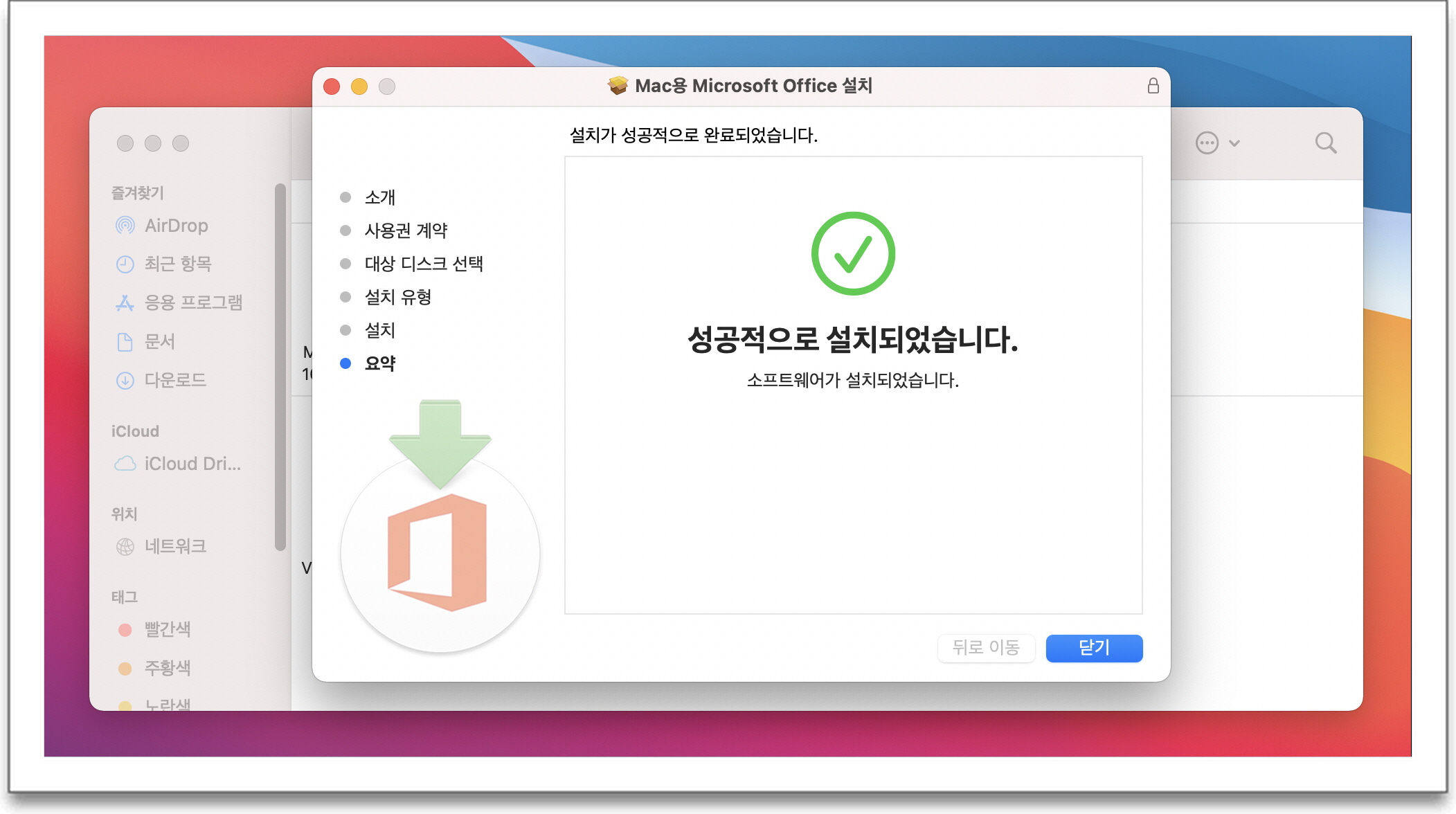Select the 설치 step in installer sidebar
This screenshot has width=1456, height=814.
380,330
